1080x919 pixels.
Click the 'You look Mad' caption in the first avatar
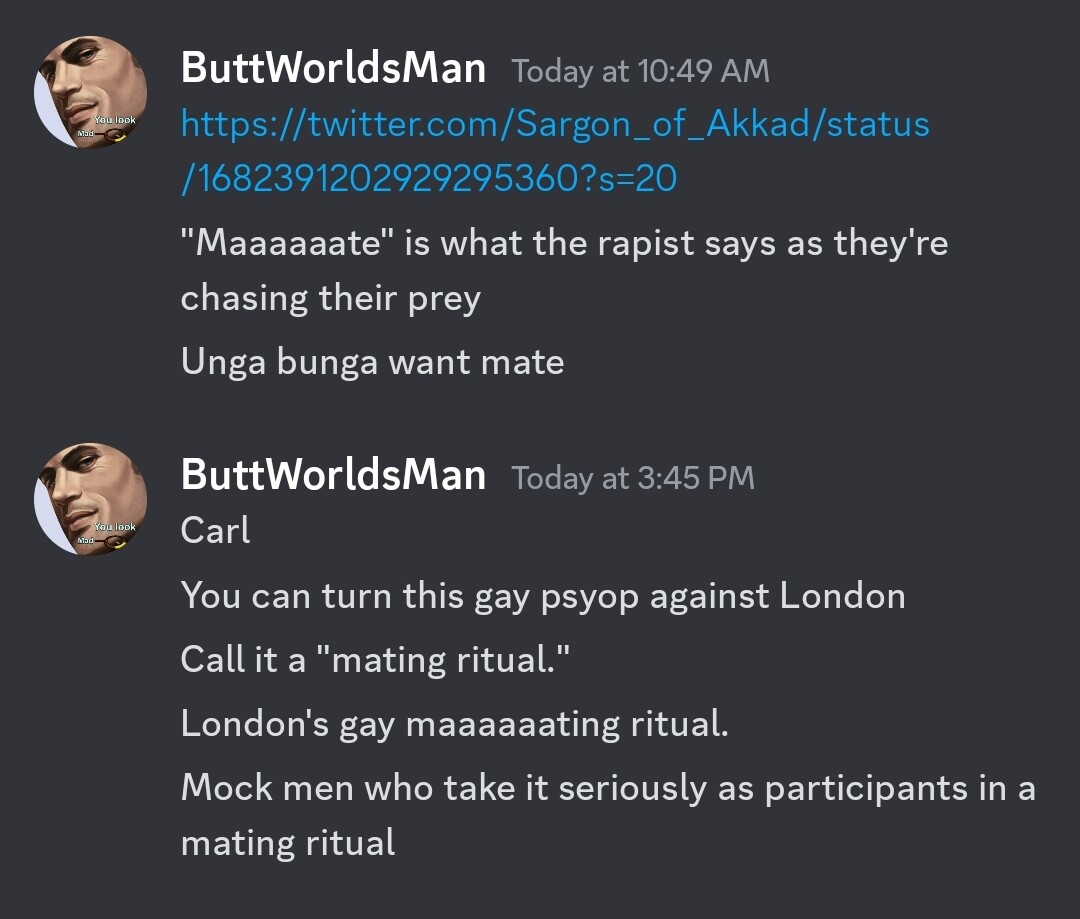tap(107, 126)
